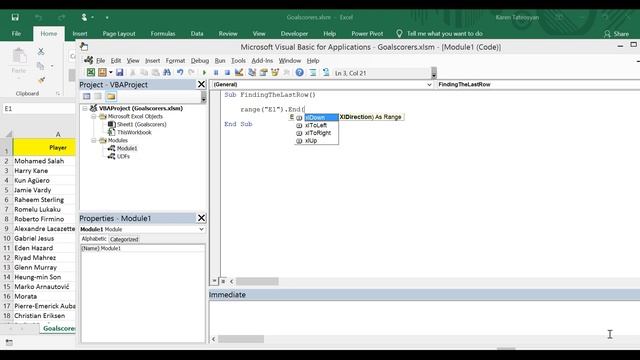This screenshot has height=360, width=640.
Task: Select UDFs module in project tree
Action: pyautogui.click(x=123, y=156)
